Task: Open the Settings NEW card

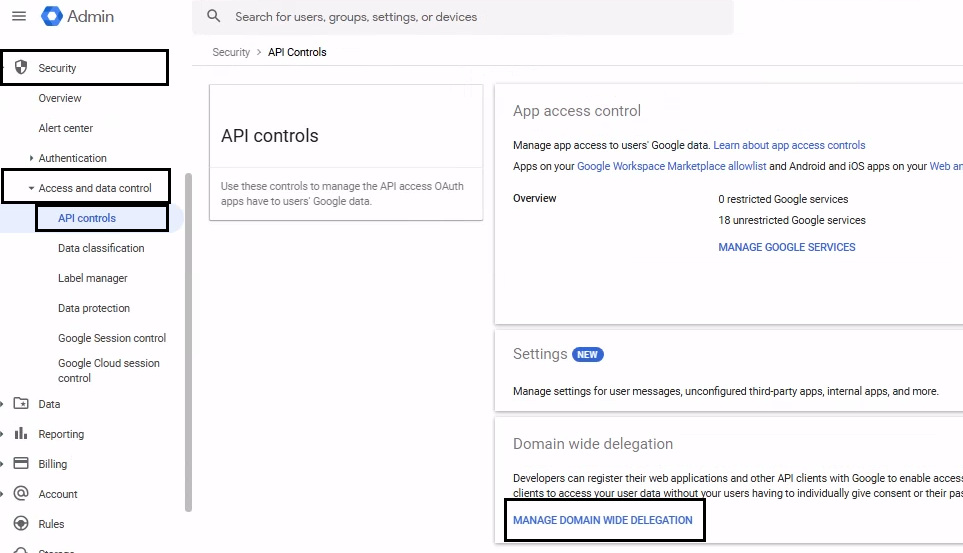Action: pyautogui.click(x=728, y=371)
